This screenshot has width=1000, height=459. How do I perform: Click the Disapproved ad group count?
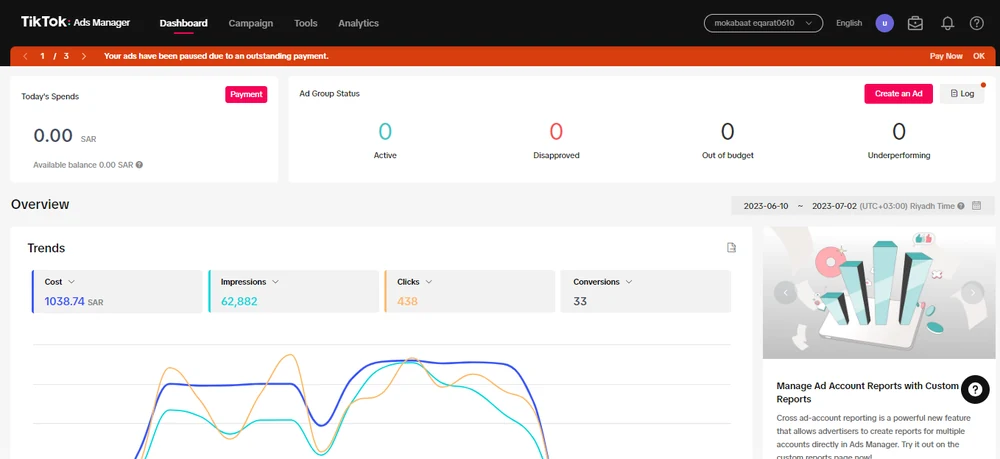pyautogui.click(x=556, y=132)
